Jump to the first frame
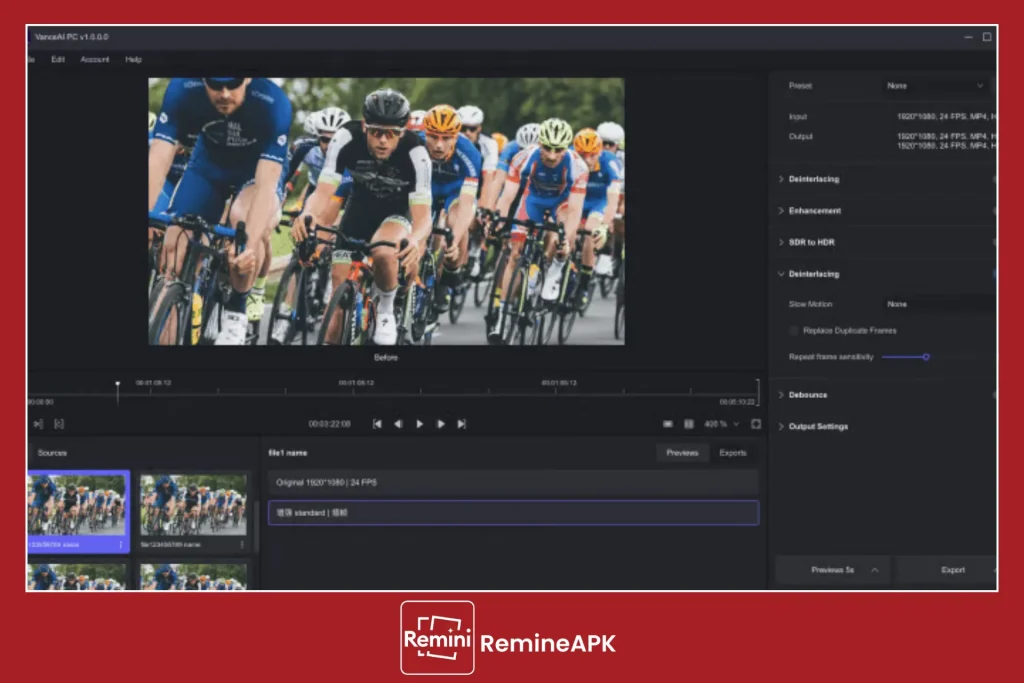 coord(376,423)
